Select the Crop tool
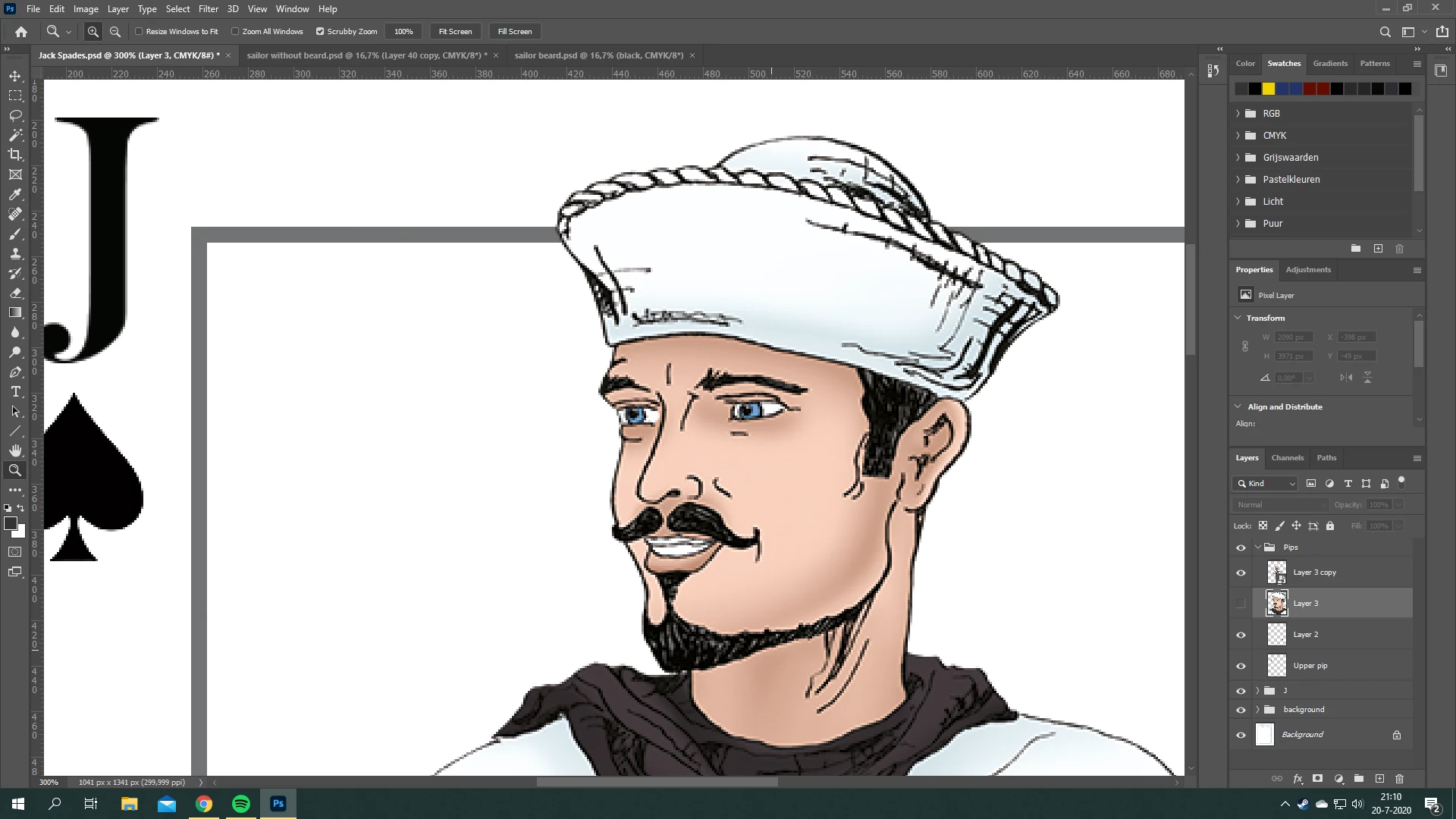Viewport: 1456px width, 819px height. [x=15, y=155]
